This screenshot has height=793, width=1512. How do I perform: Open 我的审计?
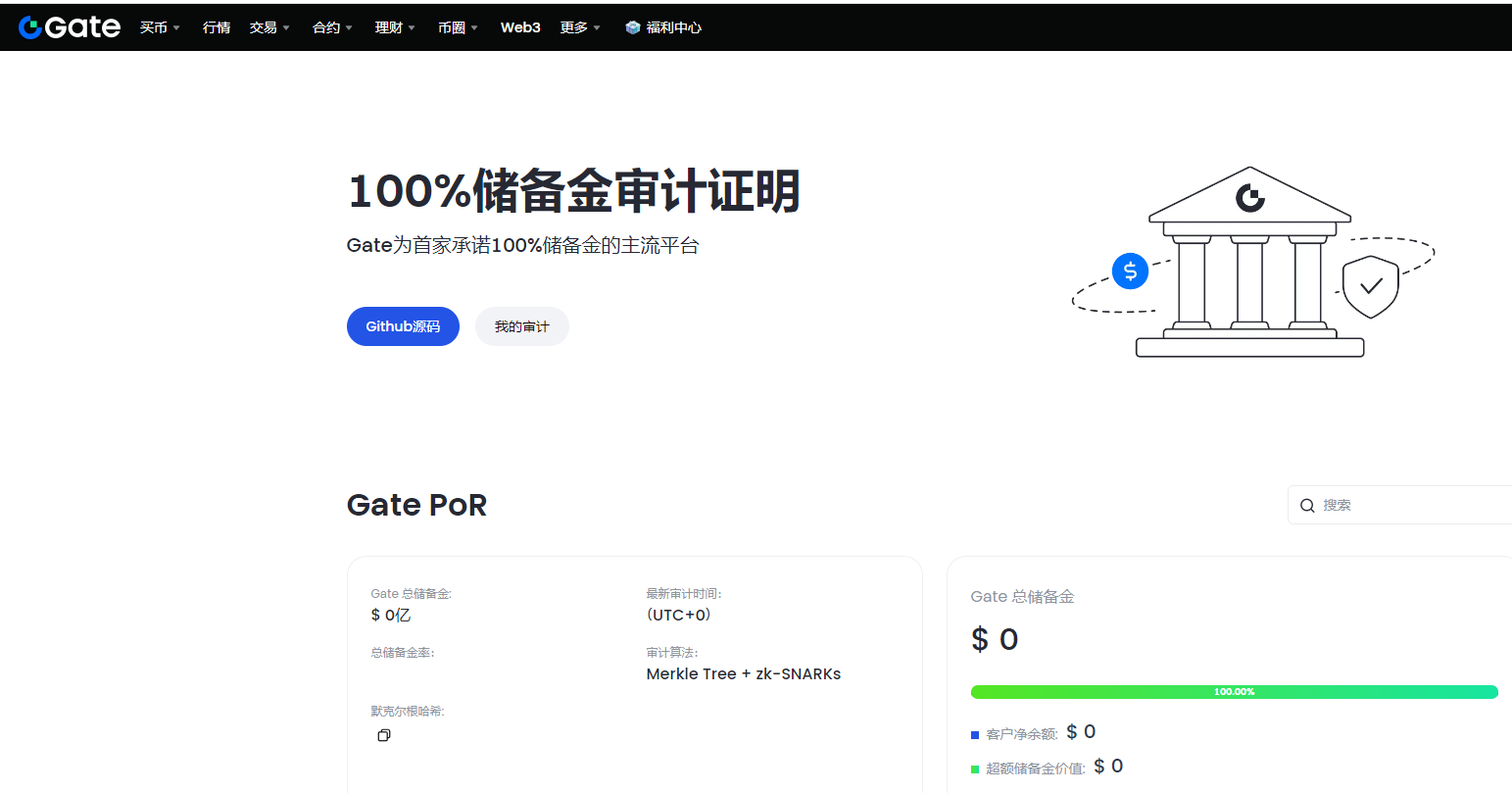pyautogui.click(x=521, y=326)
